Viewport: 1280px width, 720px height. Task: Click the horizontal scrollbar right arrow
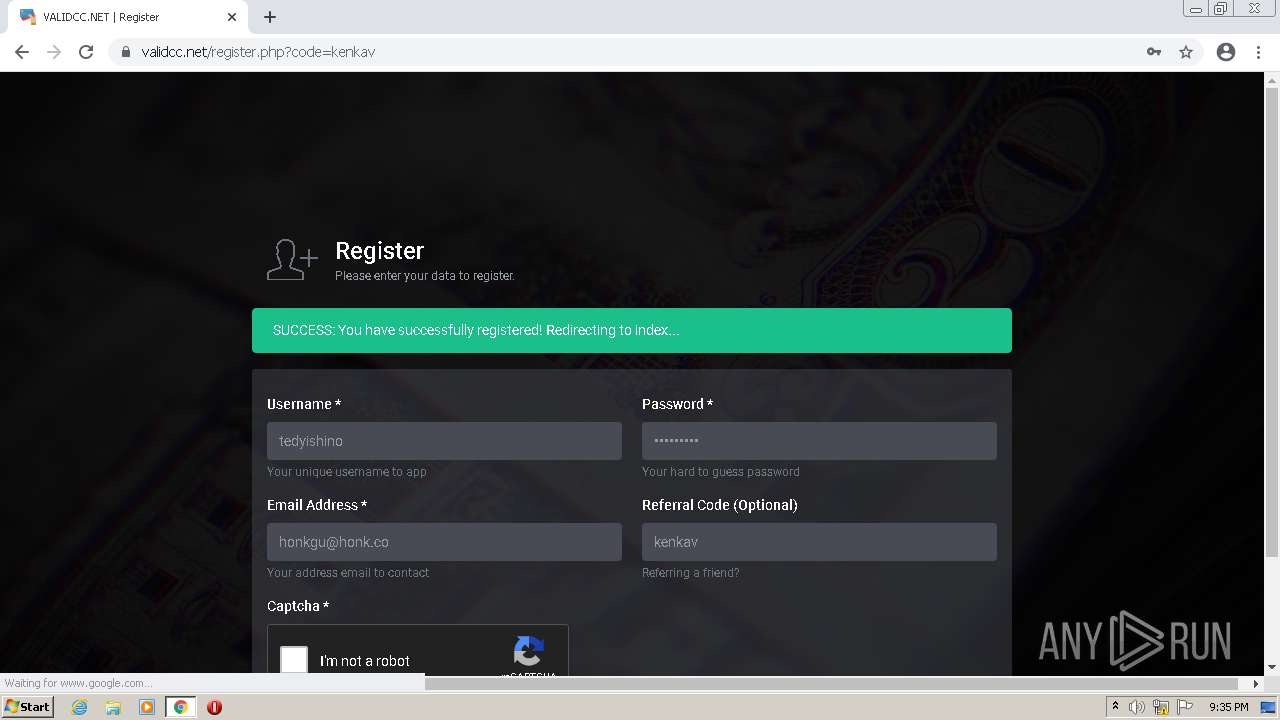point(1256,684)
